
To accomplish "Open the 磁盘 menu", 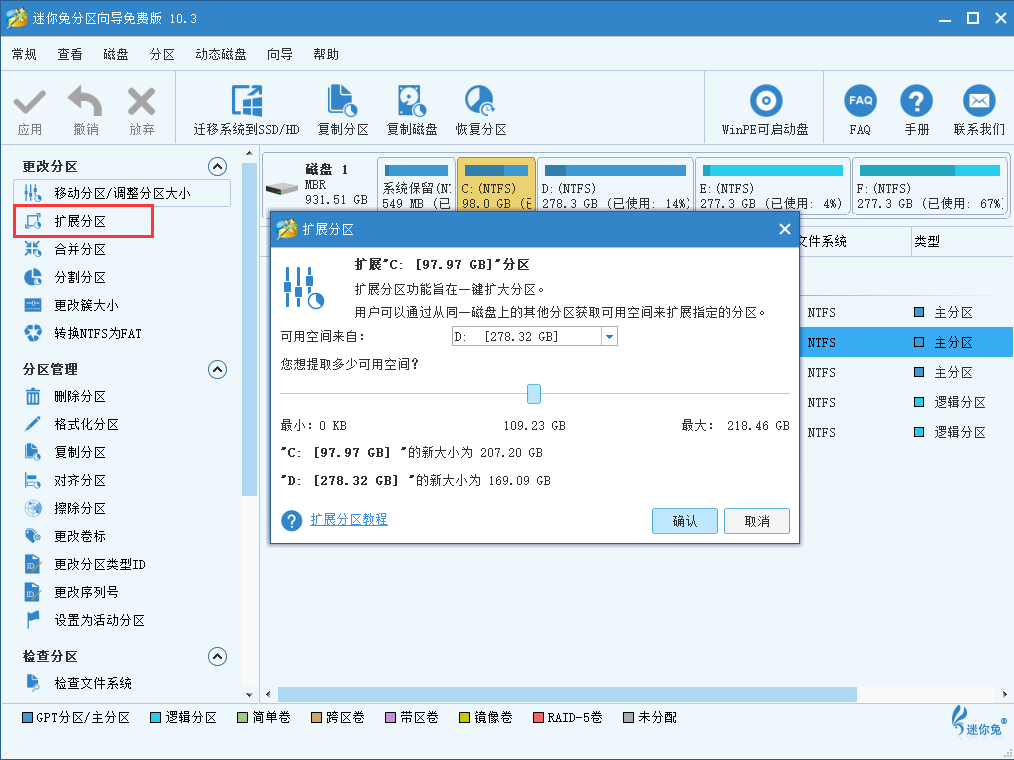I will coord(116,54).
